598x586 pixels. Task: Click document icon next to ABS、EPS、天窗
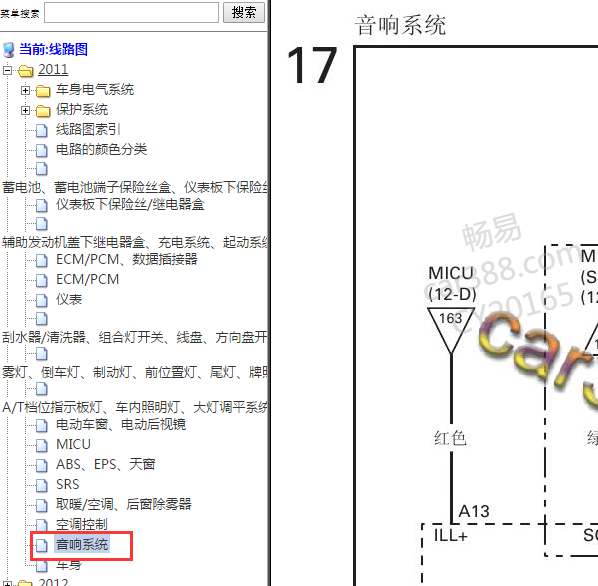[42, 466]
